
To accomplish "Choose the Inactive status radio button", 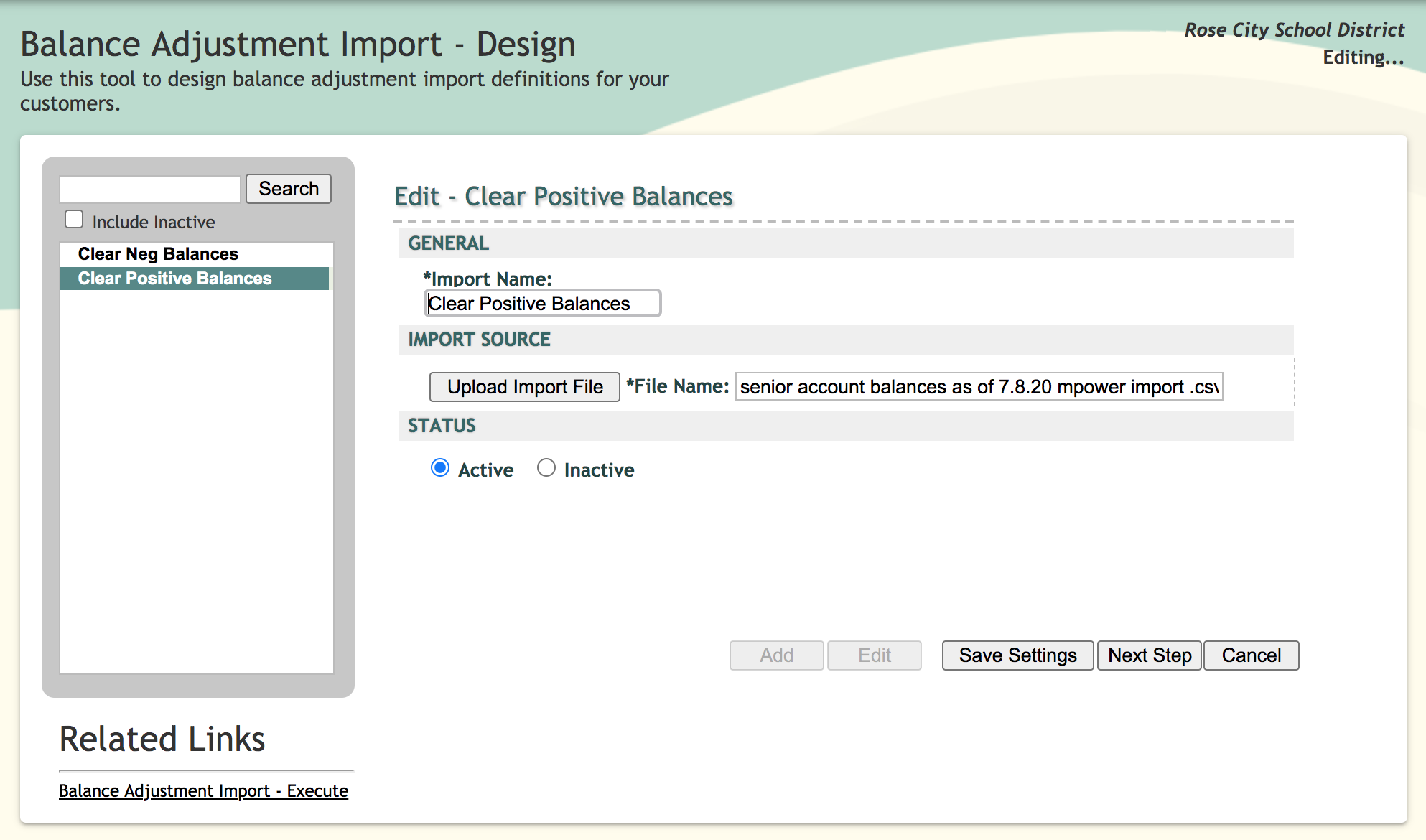I will click(546, 468).
